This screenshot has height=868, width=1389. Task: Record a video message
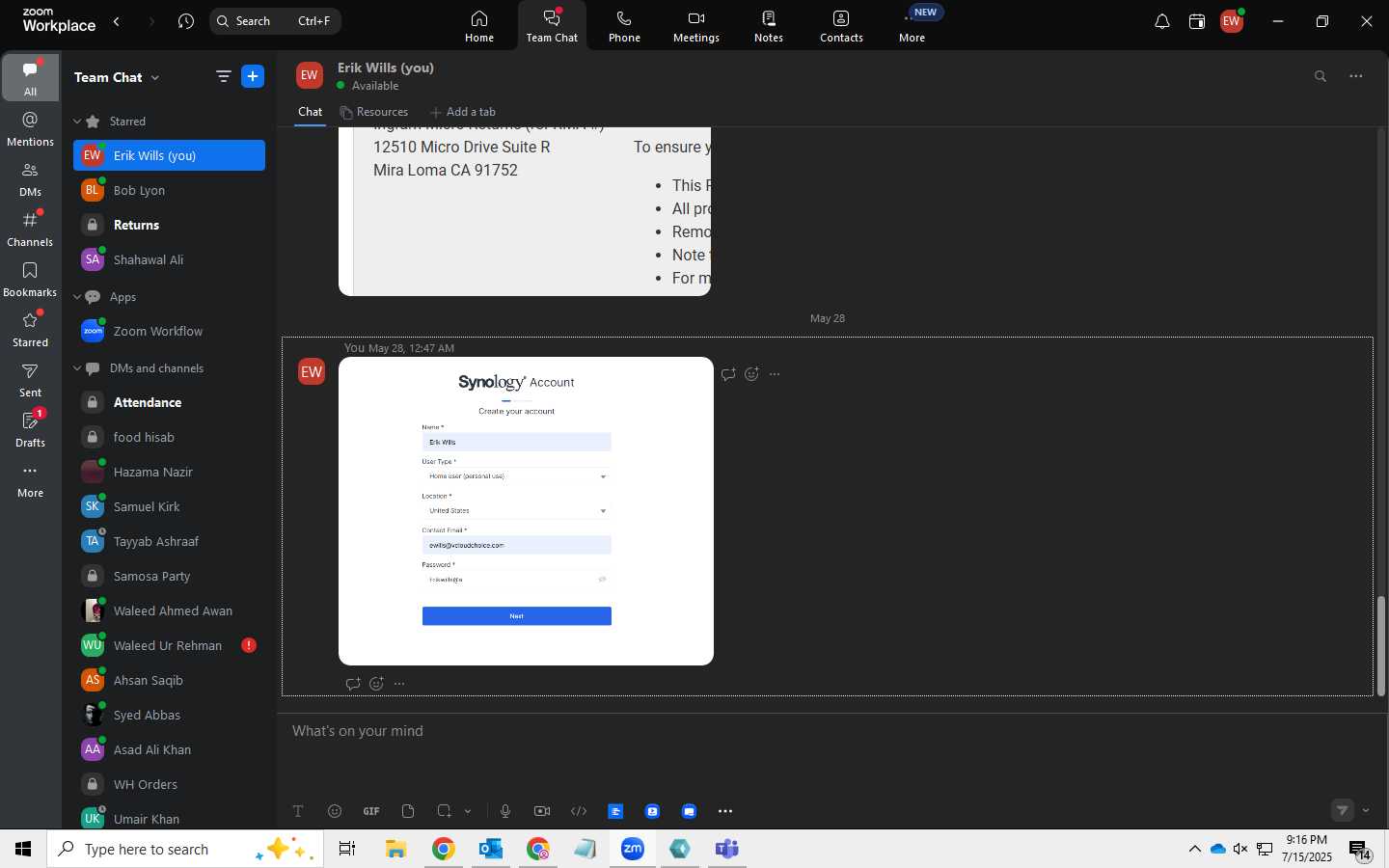(x=542, y=811)
